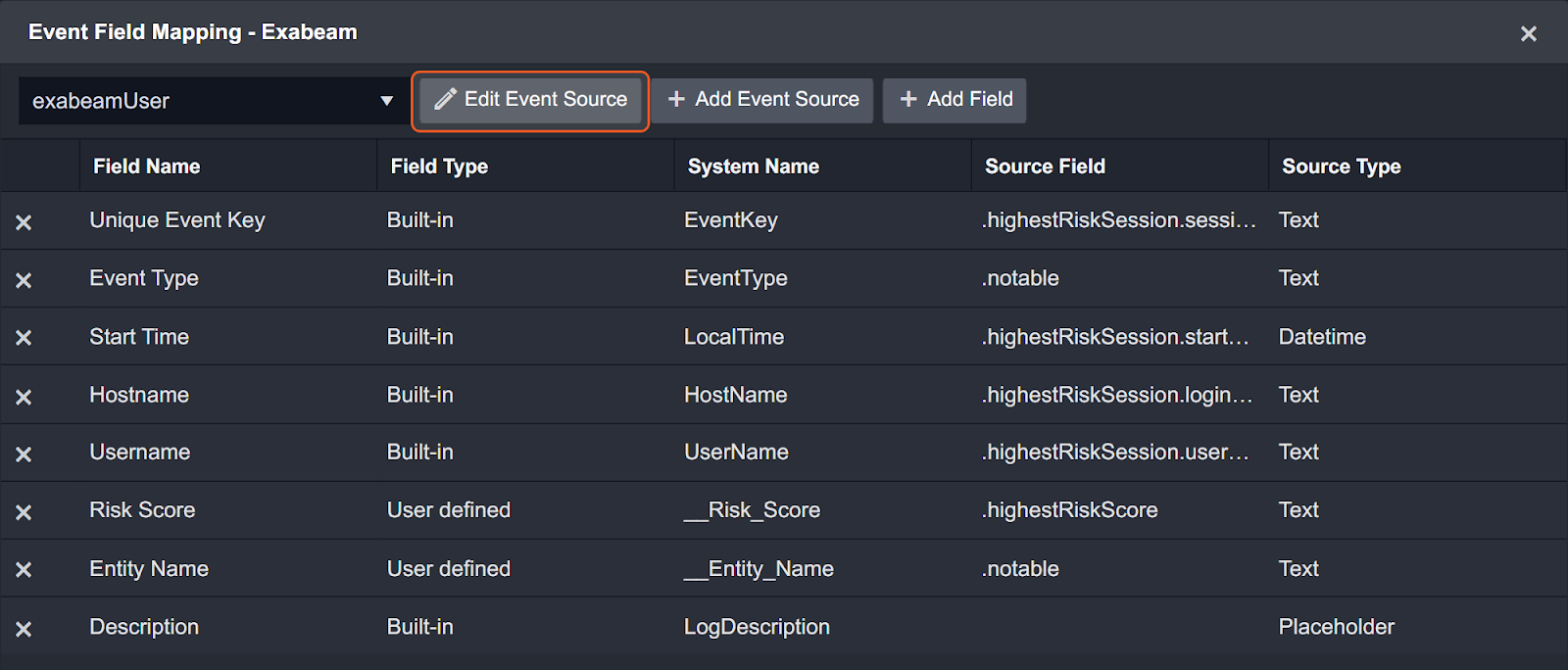Select the Username field name cell
The width and height of the screenshot is (1568, 670).
pos(140,453)
